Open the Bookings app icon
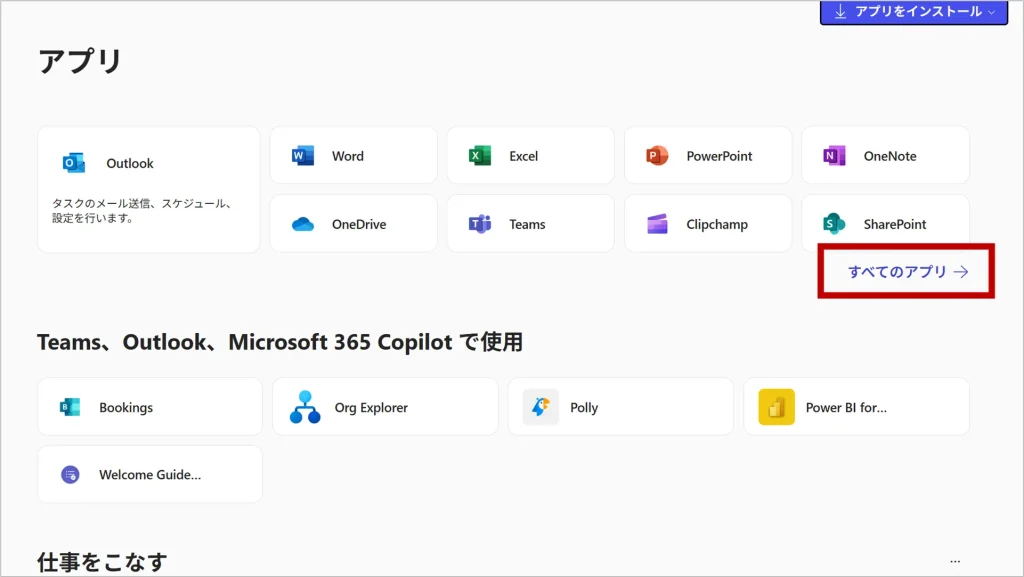This screenshot has width=1024, height=577. pyautogui.click(x=70, y=407)
